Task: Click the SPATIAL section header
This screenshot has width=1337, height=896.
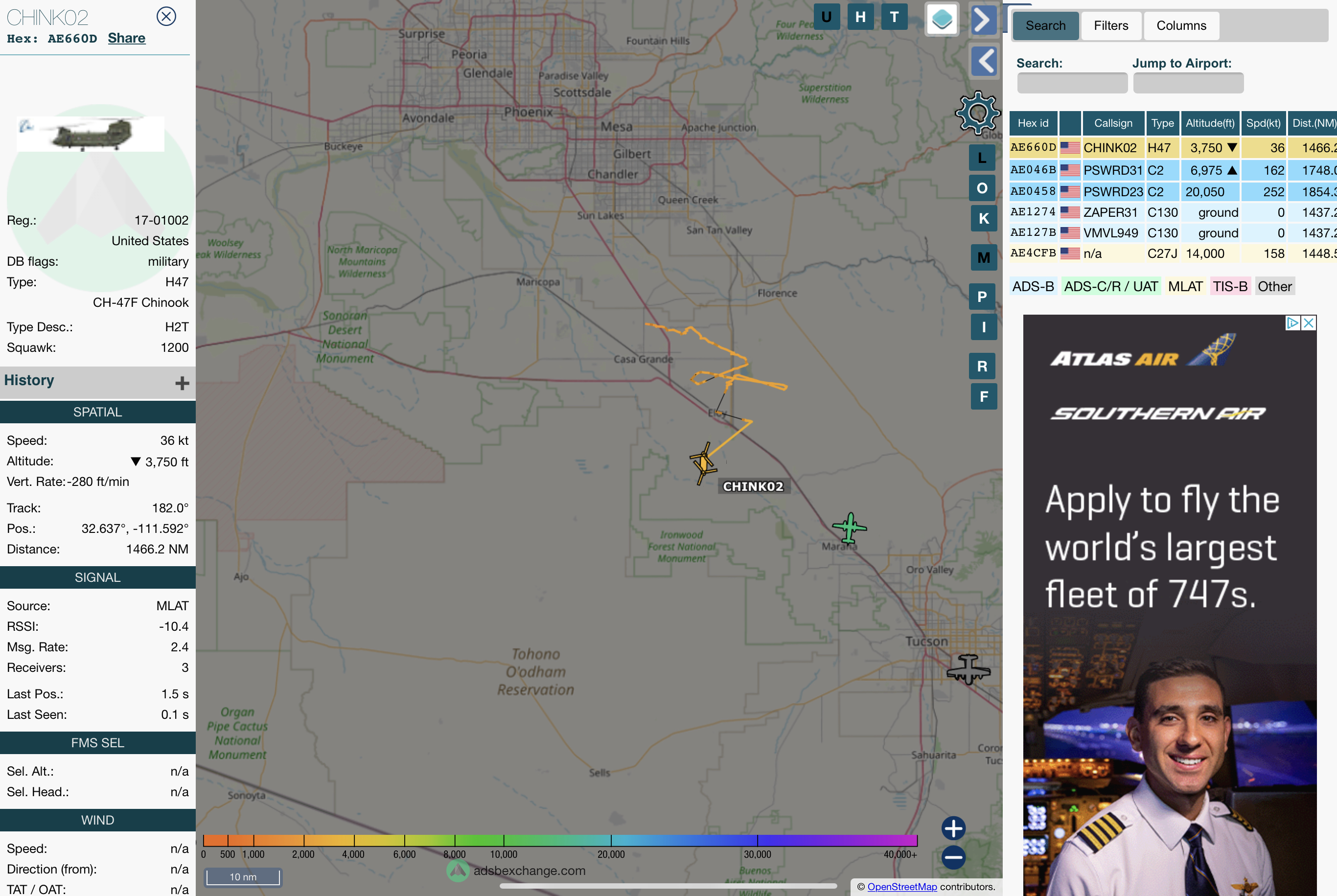Action: point(98,412)
